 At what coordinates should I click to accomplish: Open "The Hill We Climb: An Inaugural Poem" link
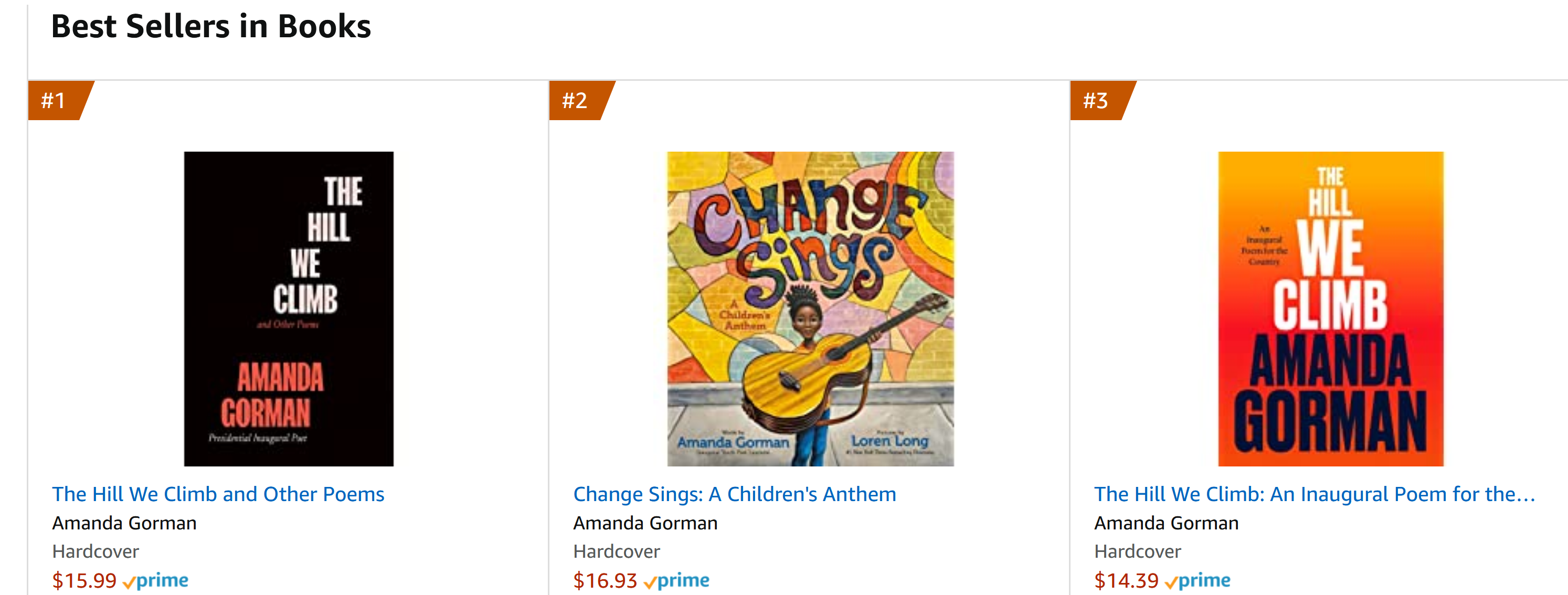pyautogui.click(x=1315, y=494)
